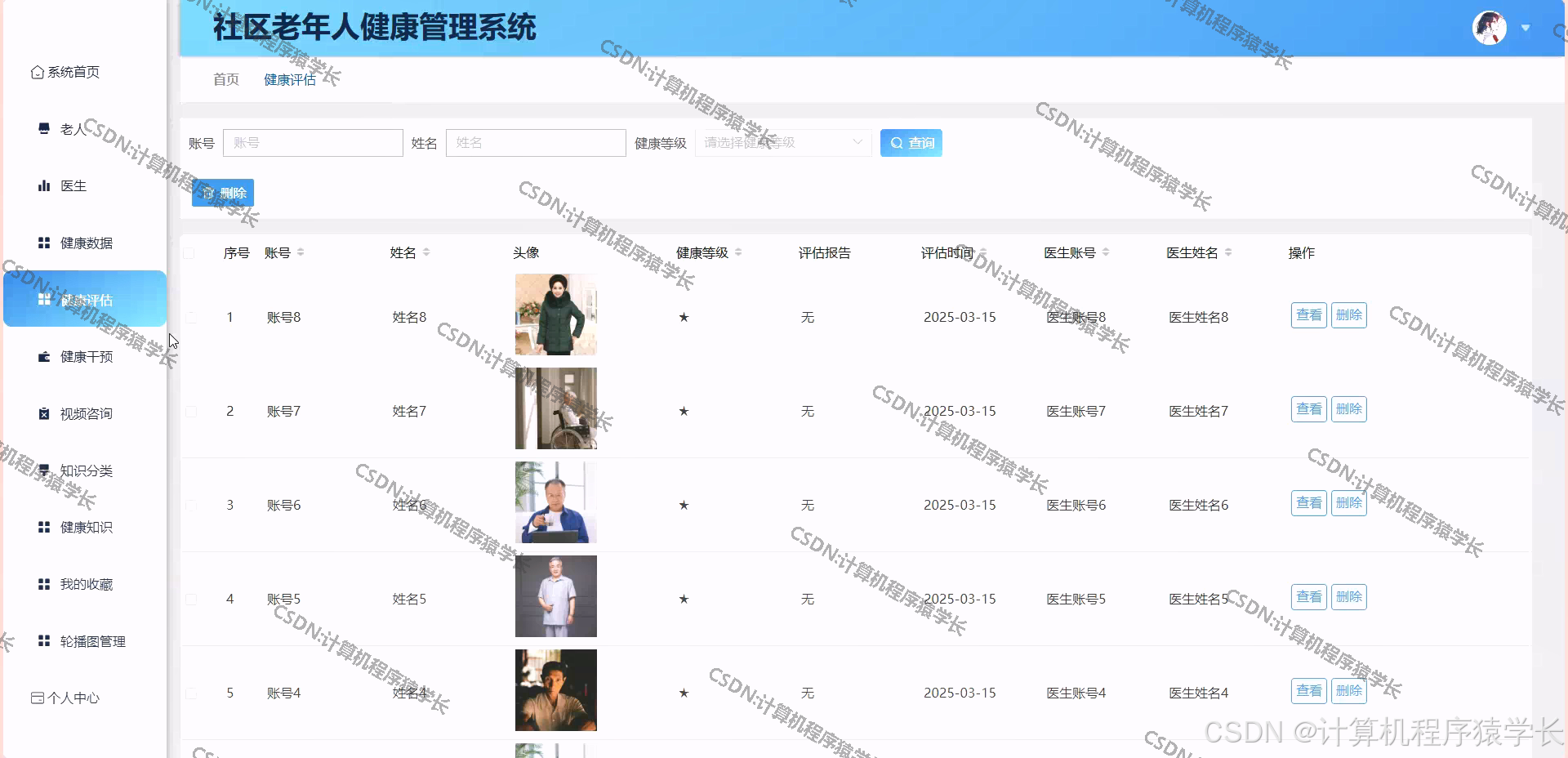1568x758 pixels.
Task: Toggle the select-all checkbox in table header
Action: pos(189,253)
